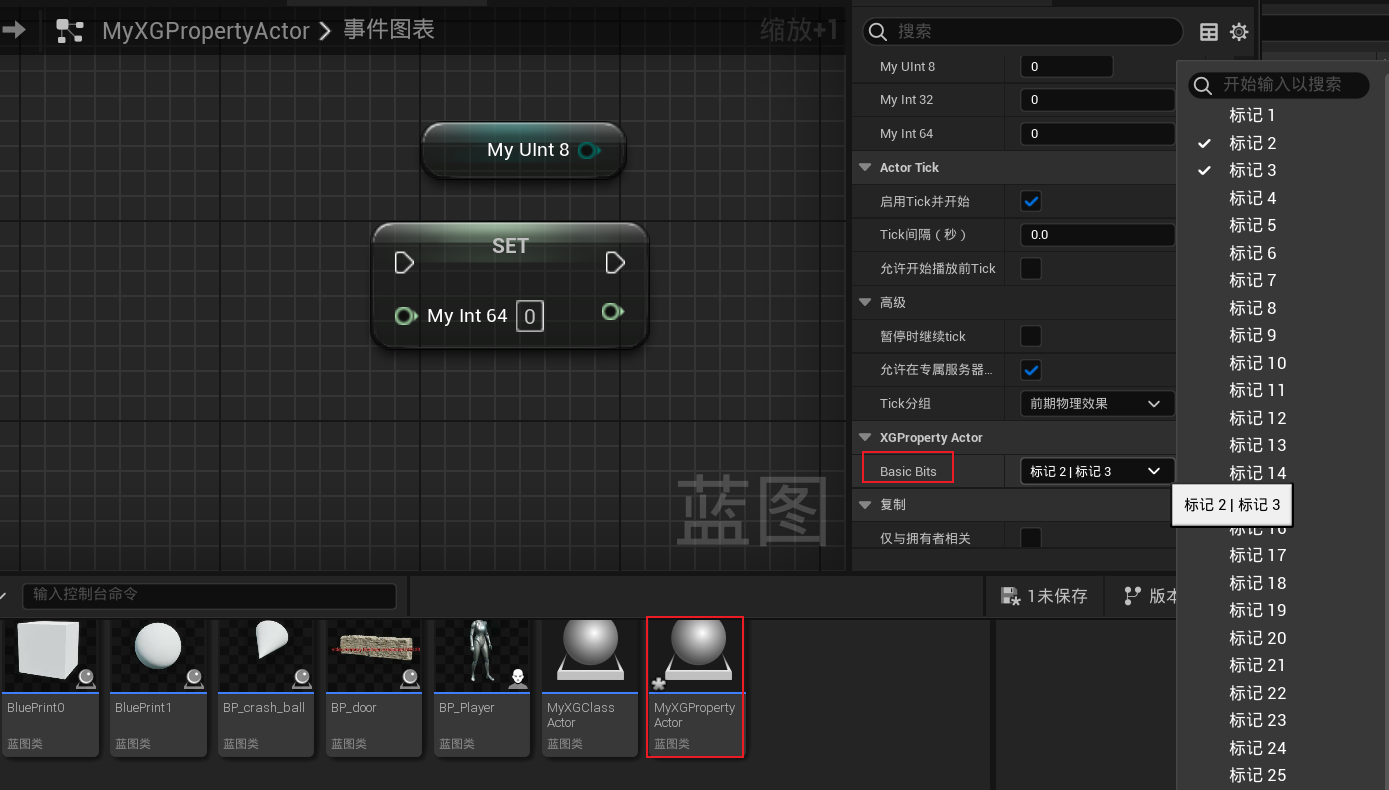This screenshot has height=790, width=1389.
Task: Open the property matrix table icon
Action: pyautogui.click(x=1209, y=32)
